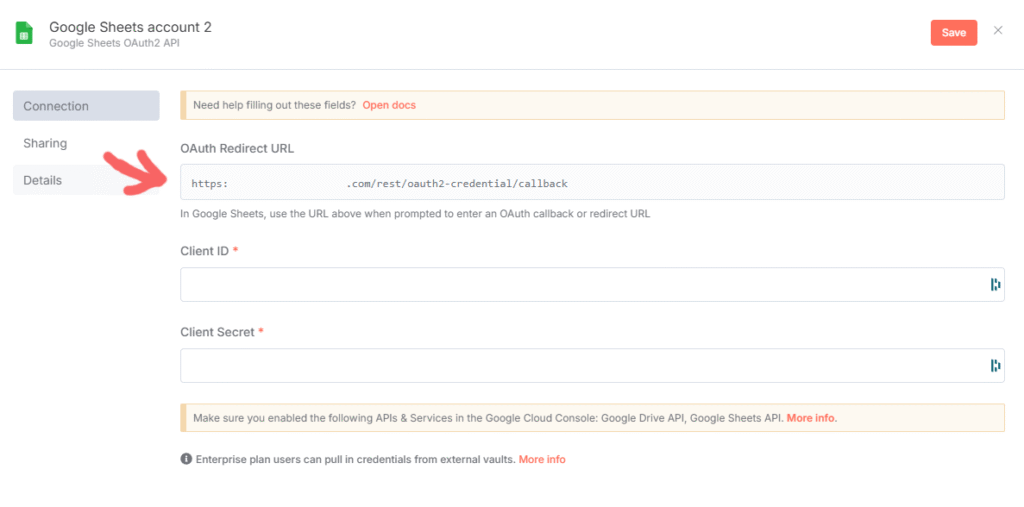Click the credential name Google Sheets account 2
This screenshot has width=1024, height=507.
tap(131, 27)
